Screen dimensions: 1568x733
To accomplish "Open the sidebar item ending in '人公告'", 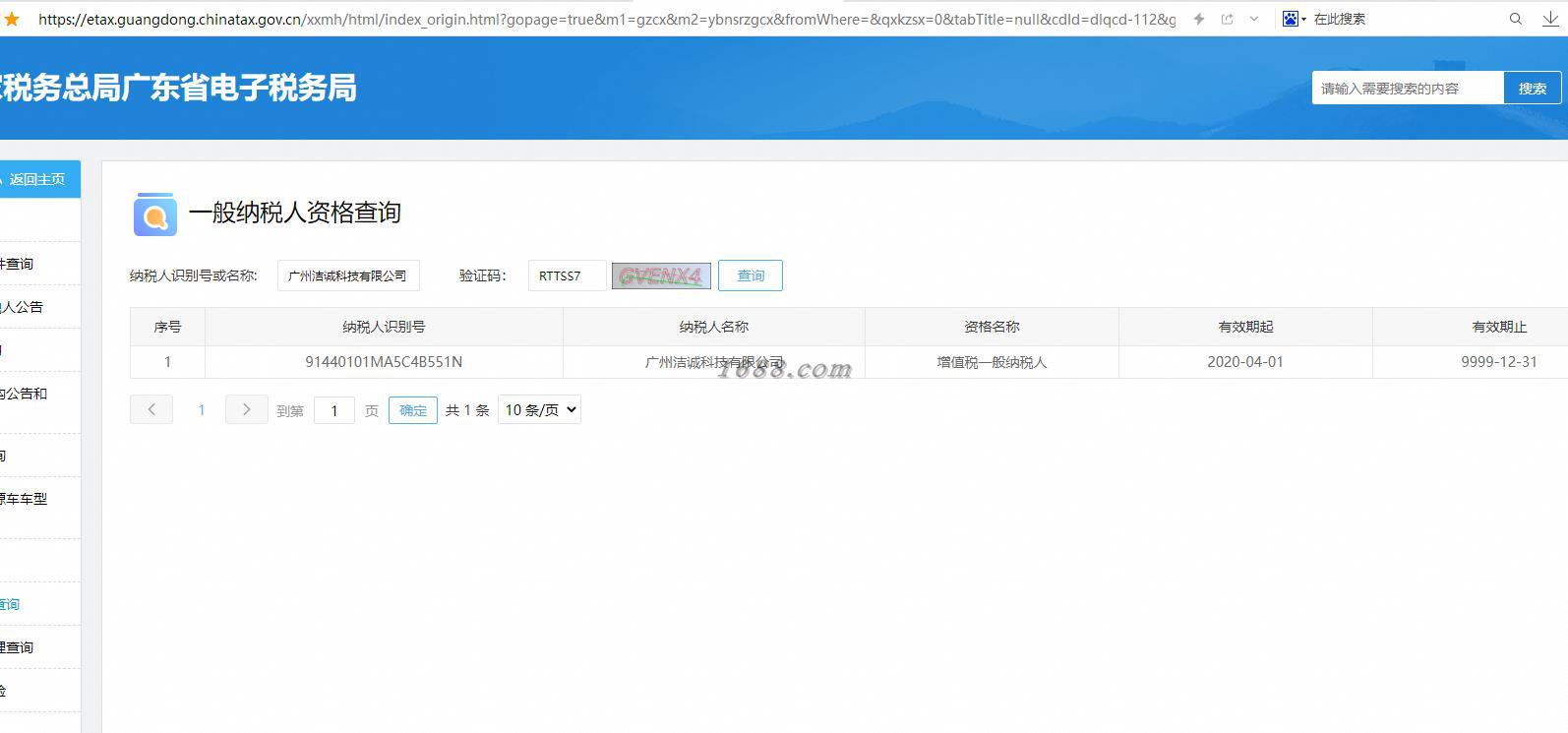I will tap(39, 307).
